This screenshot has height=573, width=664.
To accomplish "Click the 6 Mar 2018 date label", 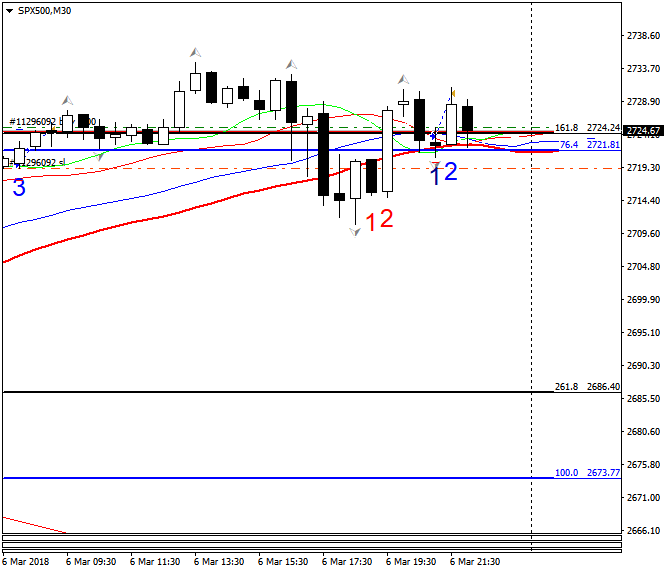I will pos(25,562).
